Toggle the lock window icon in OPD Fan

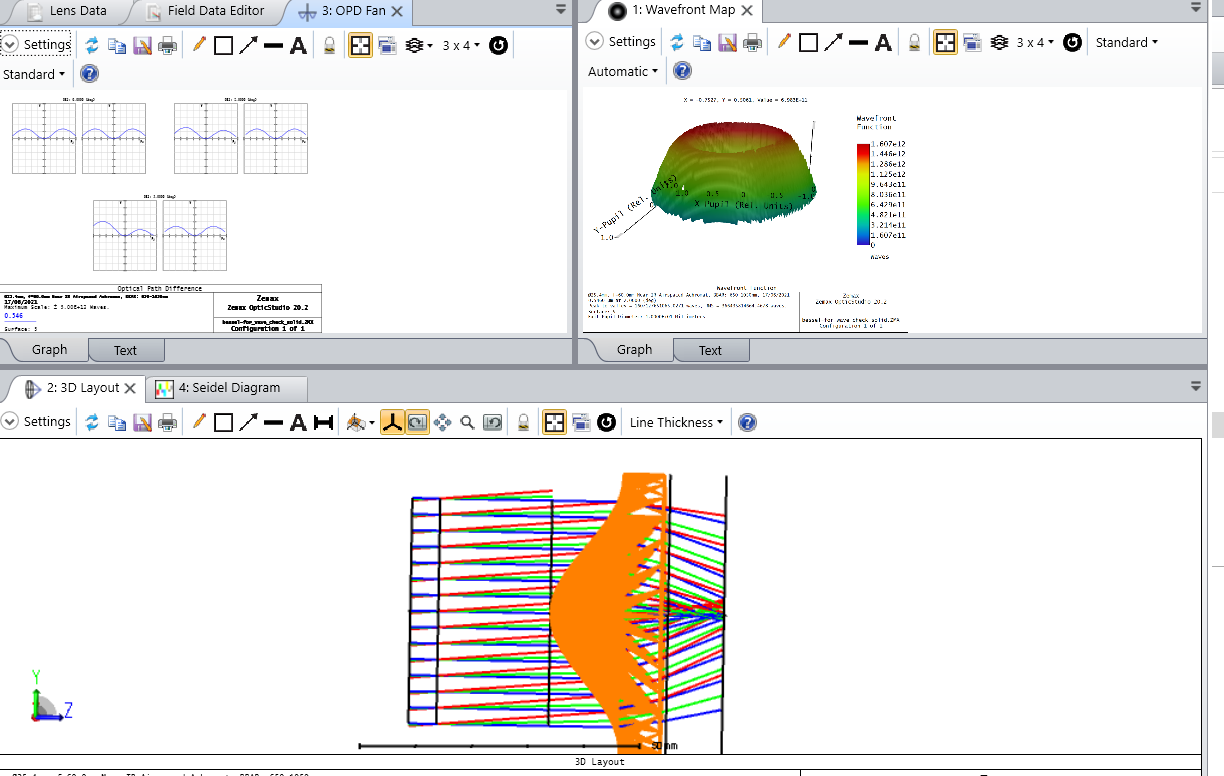pyautogui.click(x=329, y=45)
